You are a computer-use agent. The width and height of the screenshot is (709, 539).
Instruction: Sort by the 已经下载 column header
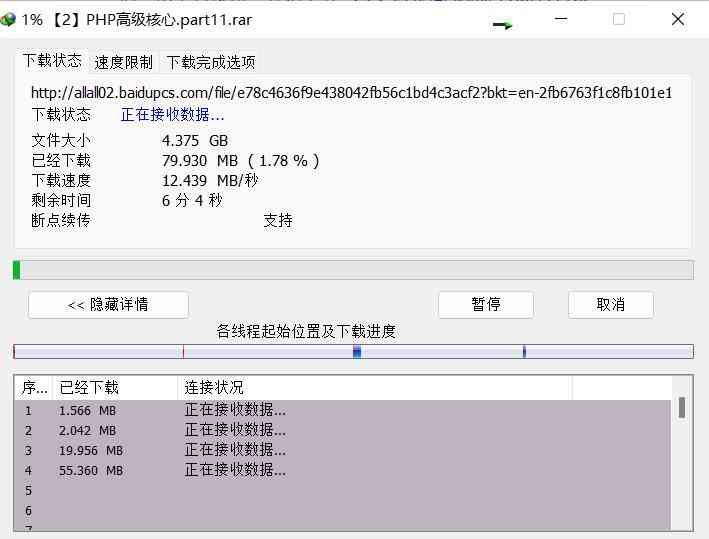115,388
